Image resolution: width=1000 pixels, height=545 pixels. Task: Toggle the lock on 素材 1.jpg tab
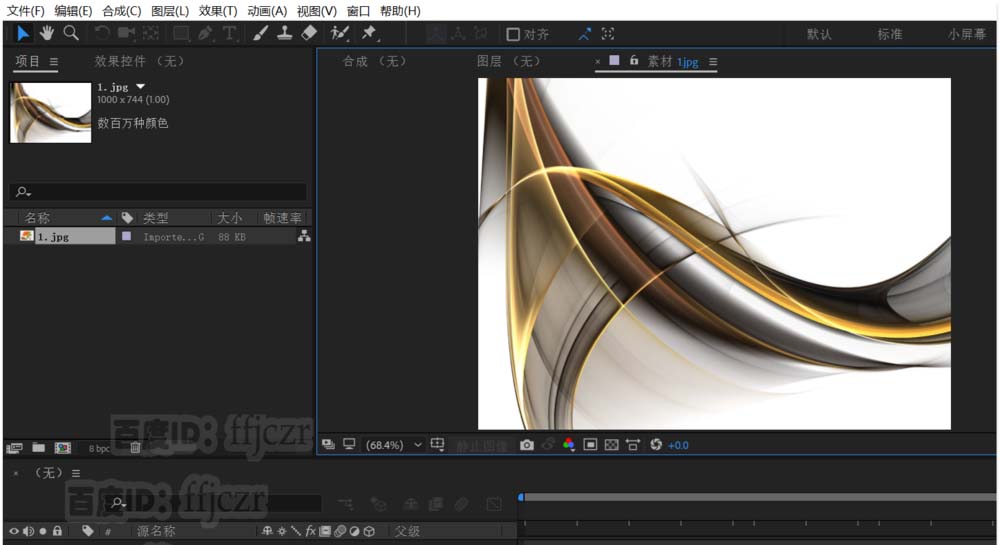(634, 61)
